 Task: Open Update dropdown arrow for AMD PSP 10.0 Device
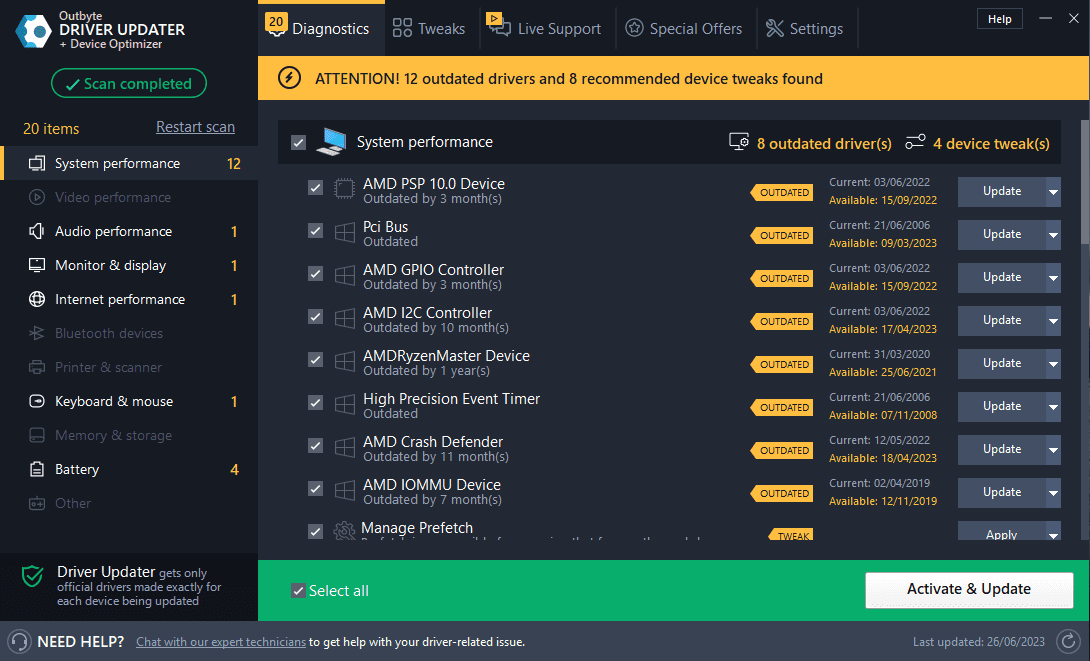(1053, 192)
